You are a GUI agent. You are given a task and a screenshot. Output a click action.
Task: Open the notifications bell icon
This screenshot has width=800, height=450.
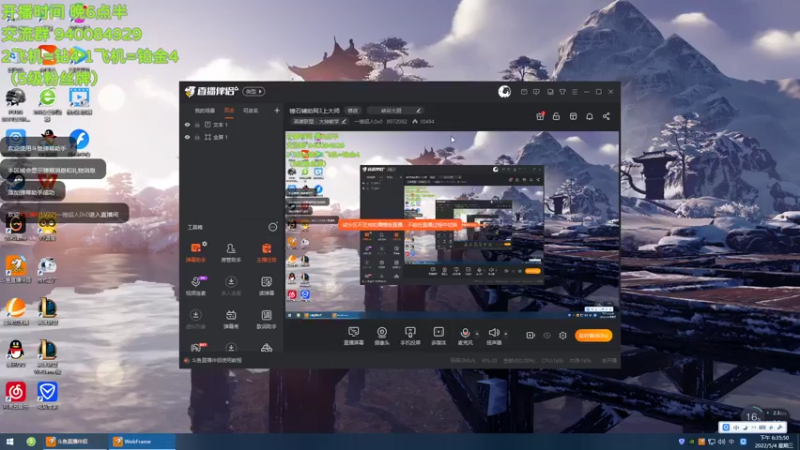[589, 116]
